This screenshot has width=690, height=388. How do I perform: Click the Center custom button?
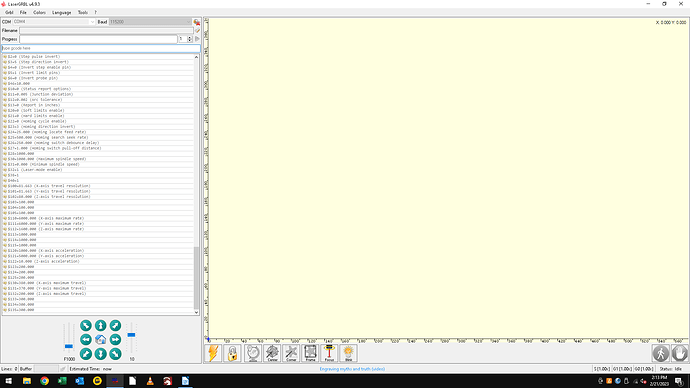tap(272, 353)
